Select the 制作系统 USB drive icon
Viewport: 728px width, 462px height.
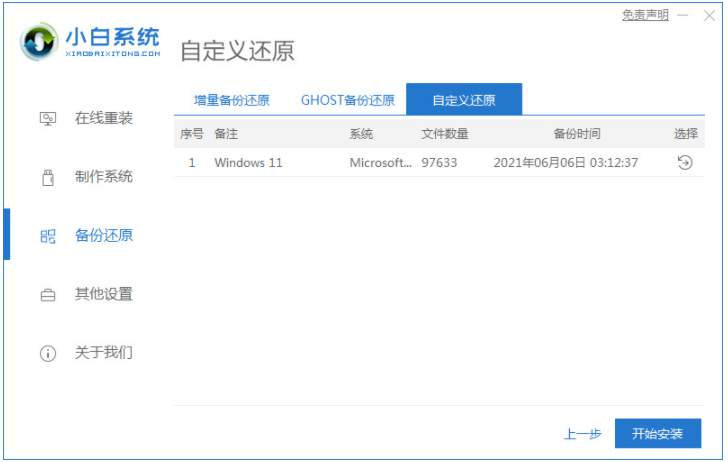coord(47,177)
